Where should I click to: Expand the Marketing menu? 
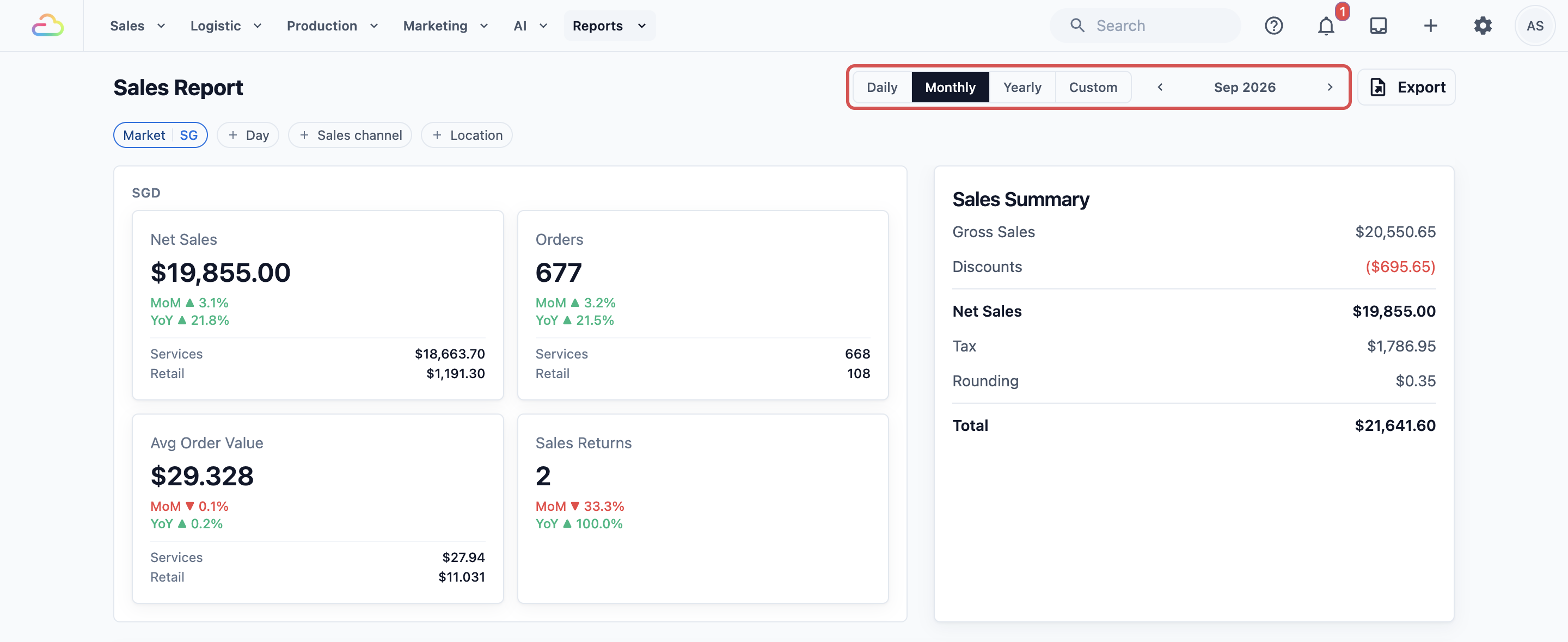coord(445,26)
